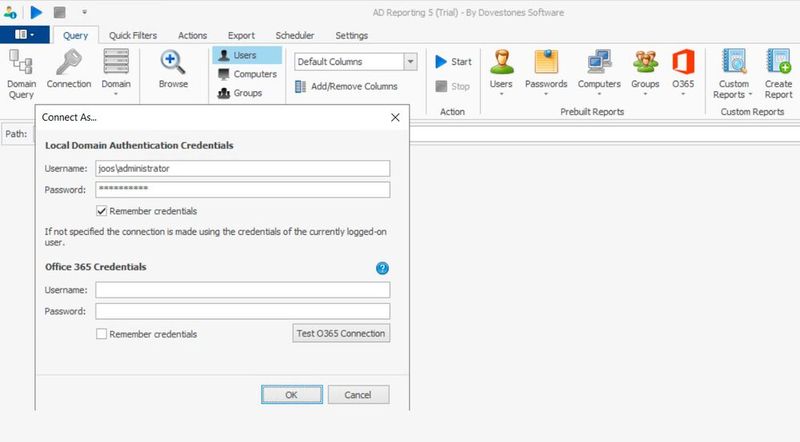Click the local domain Password field

243,189
